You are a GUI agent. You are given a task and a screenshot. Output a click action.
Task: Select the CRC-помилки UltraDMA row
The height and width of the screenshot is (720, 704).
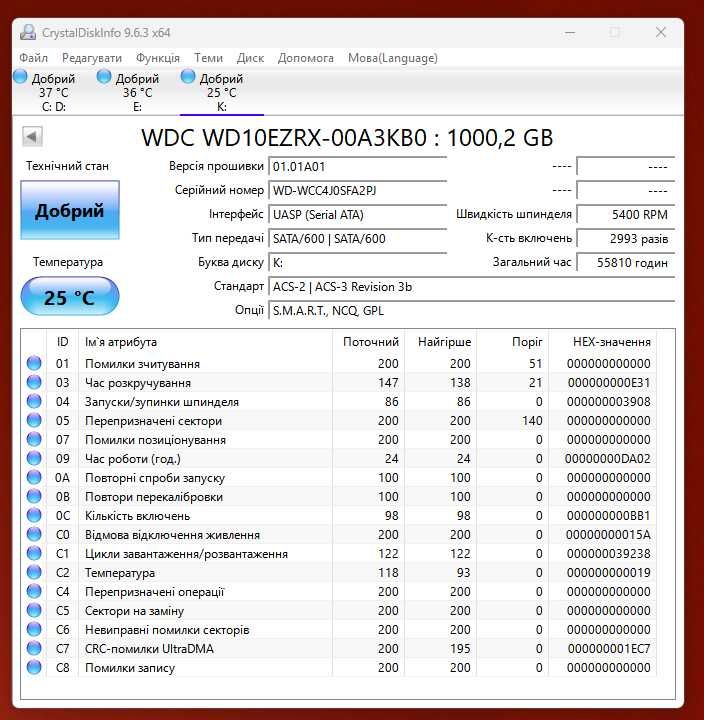coord(338,648)
